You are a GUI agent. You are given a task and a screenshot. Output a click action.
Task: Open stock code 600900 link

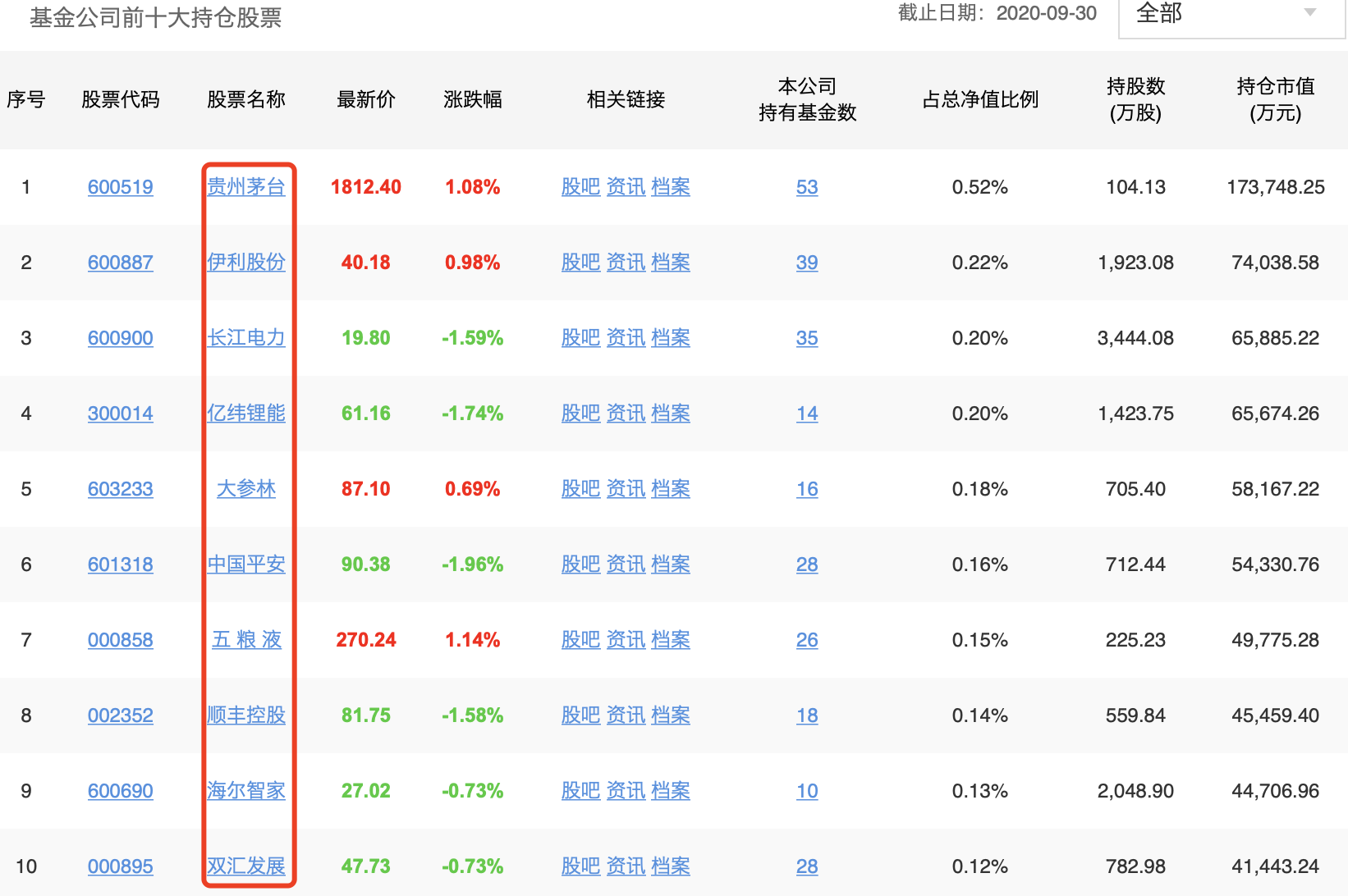(x=121, y=338)
